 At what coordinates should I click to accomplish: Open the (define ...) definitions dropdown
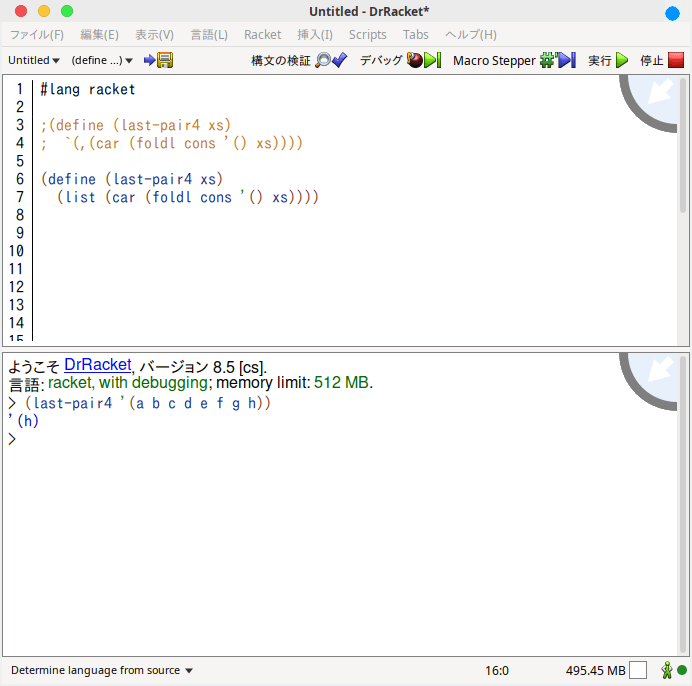(102, 60)
